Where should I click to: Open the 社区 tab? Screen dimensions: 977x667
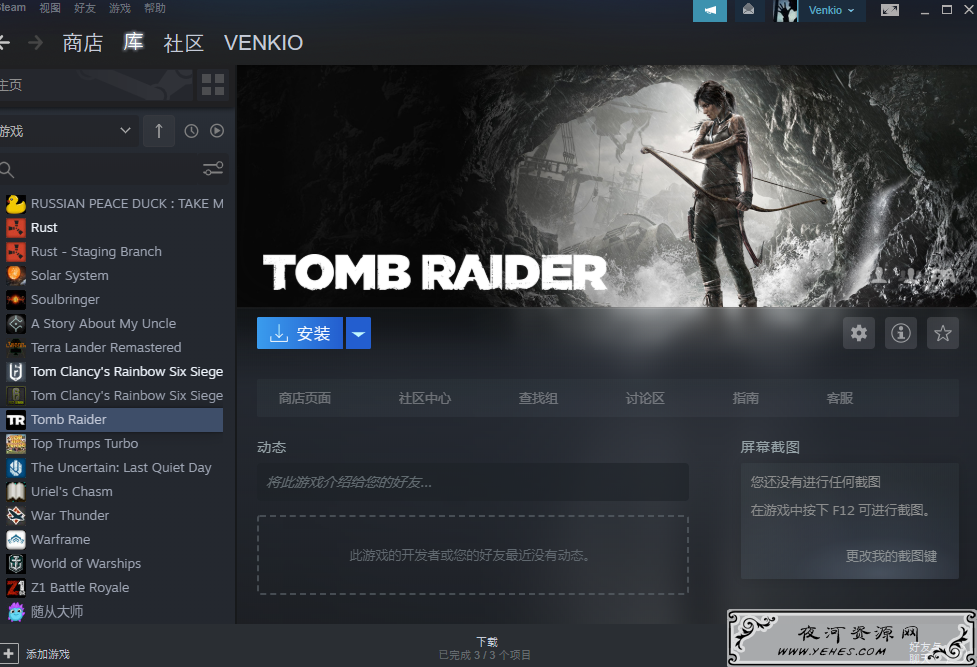[183, 43]
